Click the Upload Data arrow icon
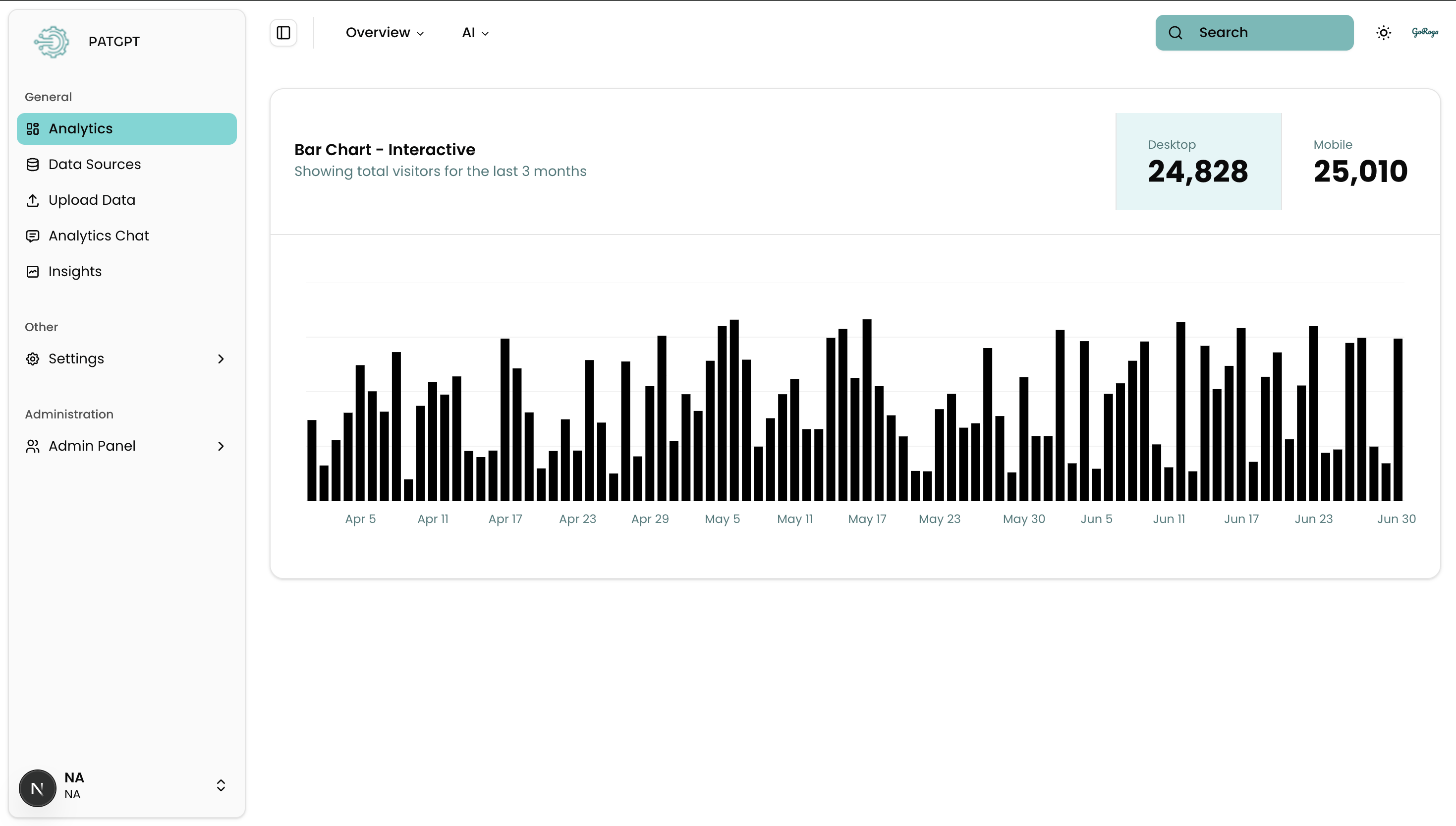 (33, 200)
